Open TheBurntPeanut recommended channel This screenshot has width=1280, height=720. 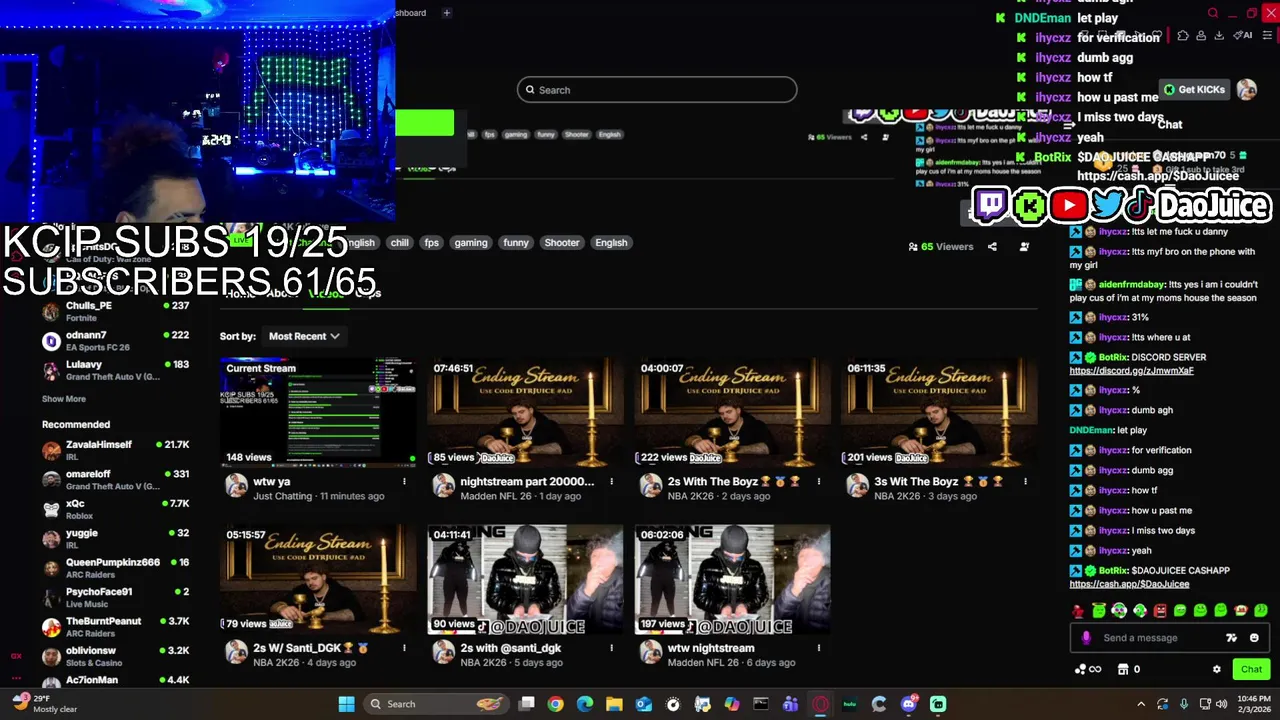pyautogui.click(x=115, y=627)
